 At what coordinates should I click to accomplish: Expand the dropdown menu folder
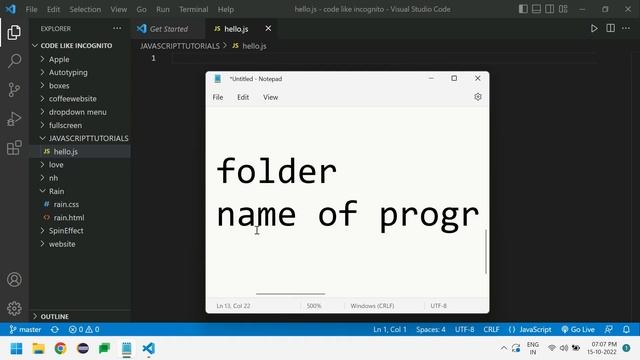[x=80, y=112]
